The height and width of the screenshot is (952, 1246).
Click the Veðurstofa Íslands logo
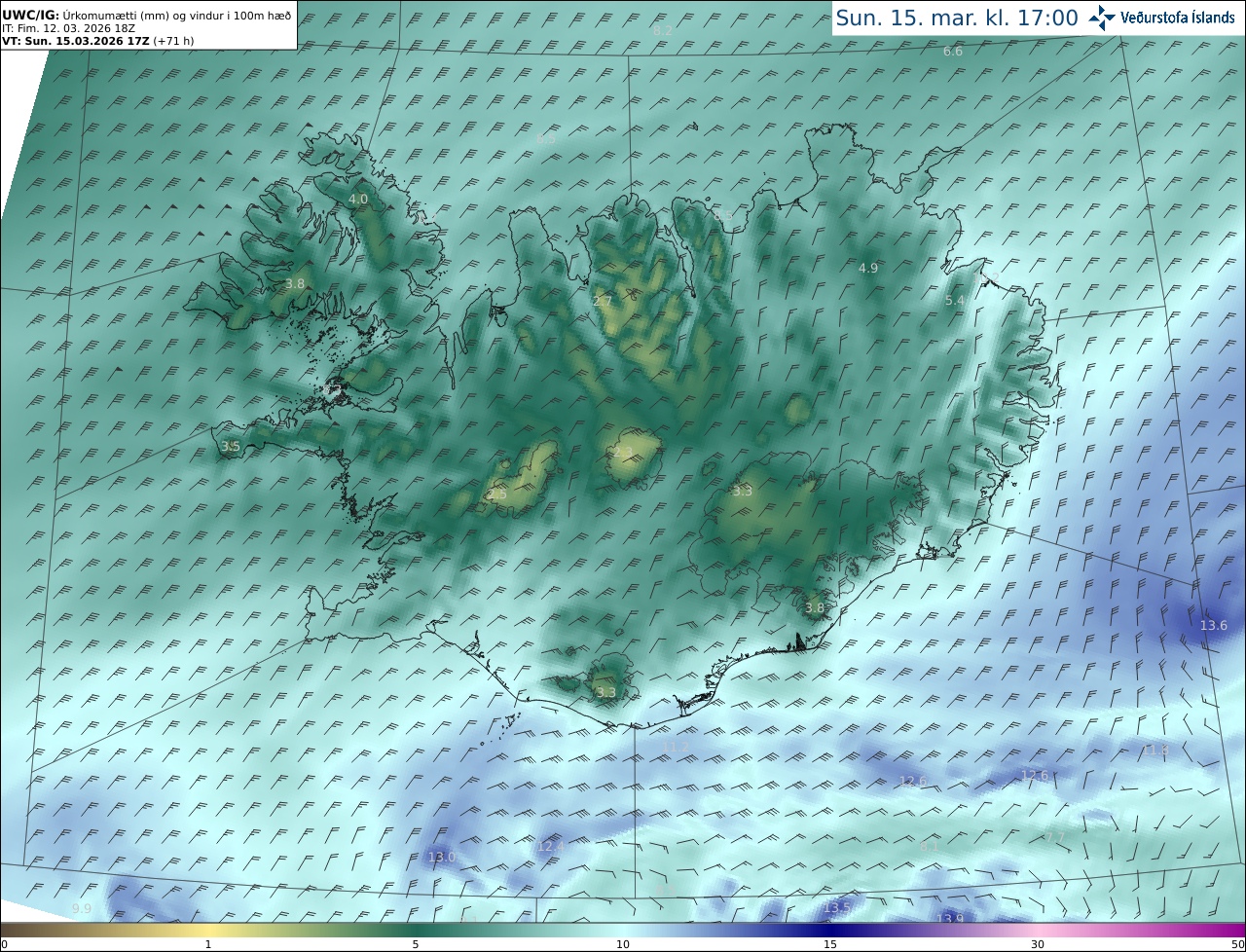pyautogui.click(x=1161, y=18)
